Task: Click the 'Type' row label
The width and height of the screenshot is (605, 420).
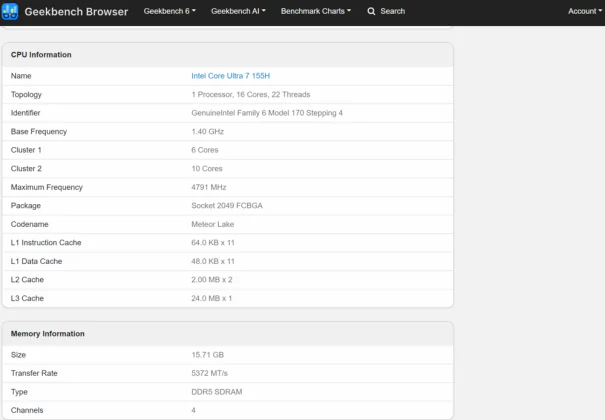Action: point(19,392)
